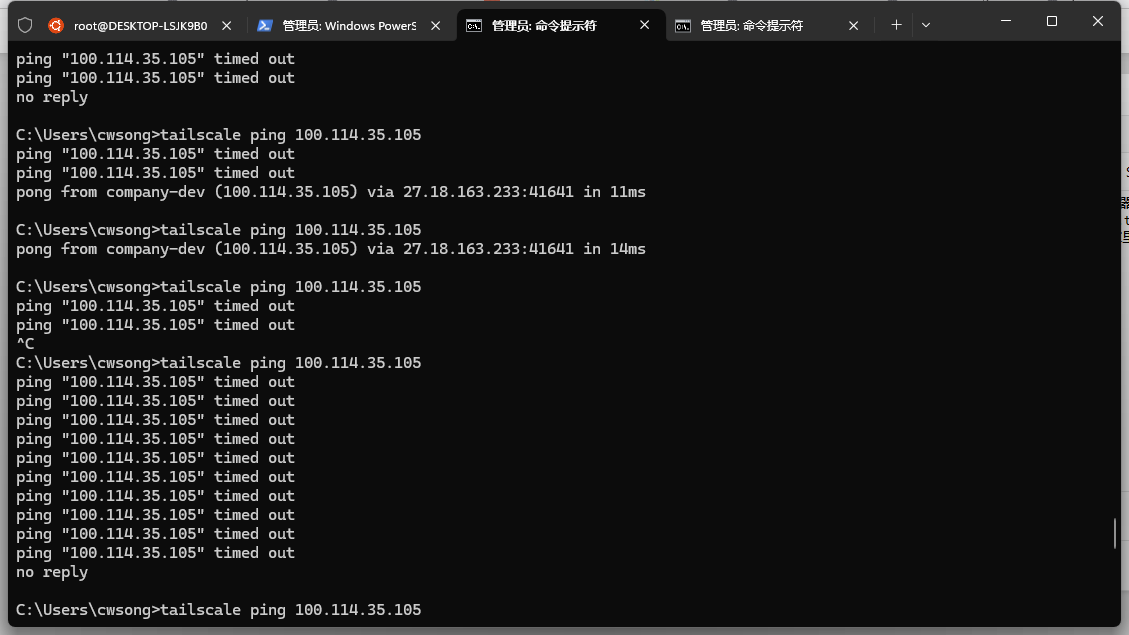Screen dimensions: 1129x635
Task: Maximize the Windows Terminal window
Action: (x=1052, y=22)
